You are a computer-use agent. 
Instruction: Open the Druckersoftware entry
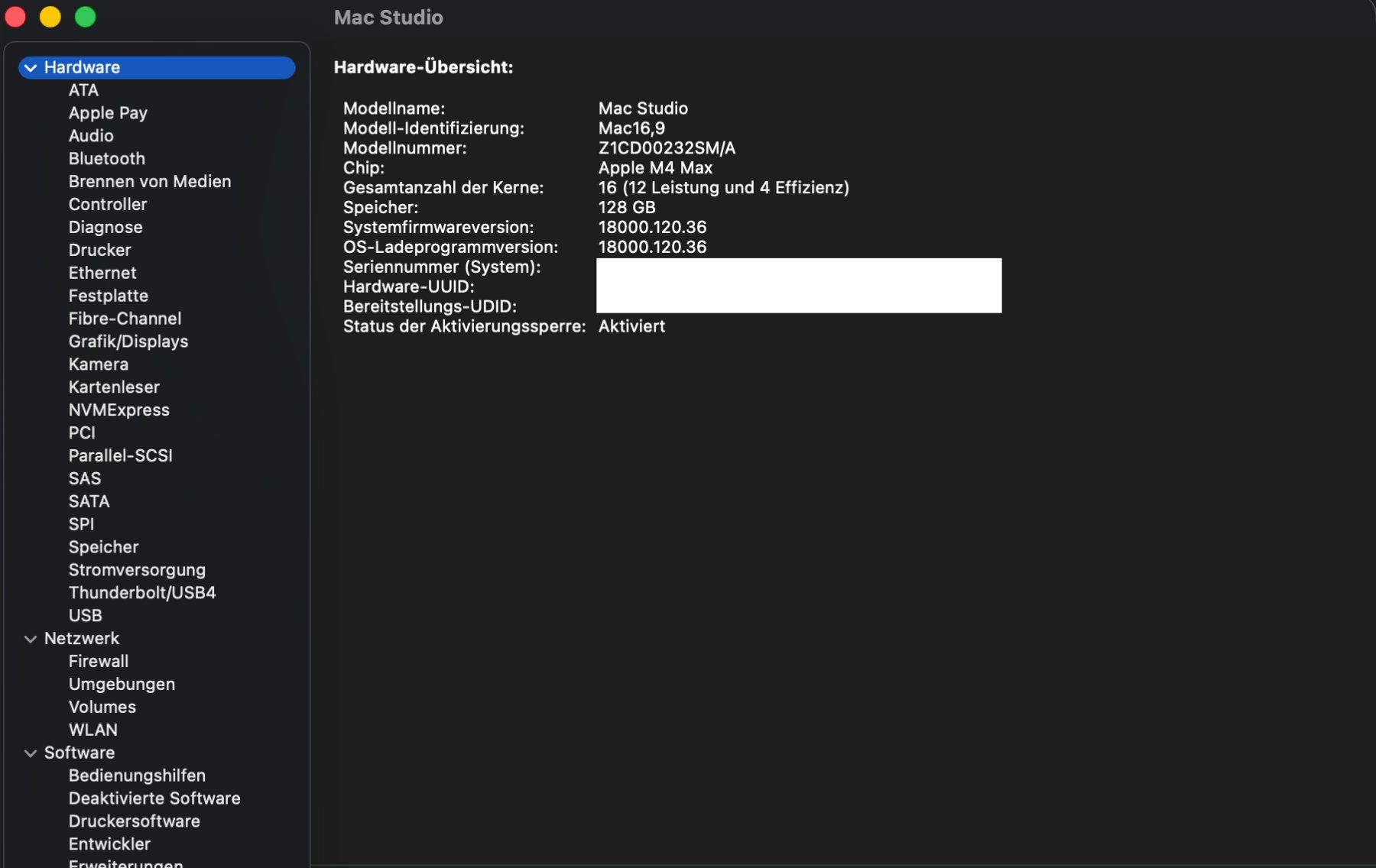(135, 822)
